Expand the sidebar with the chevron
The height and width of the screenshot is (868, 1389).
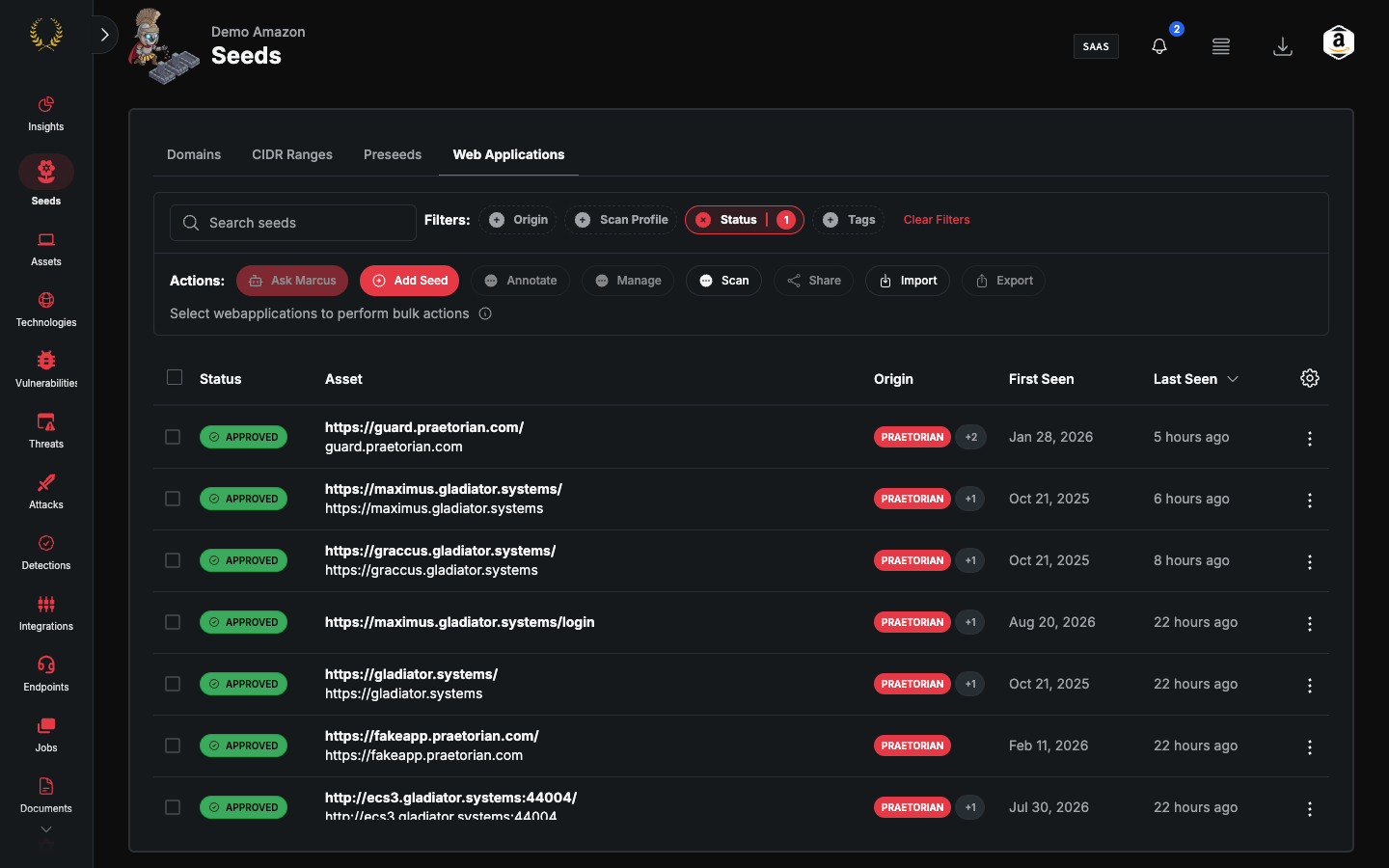tap(105, 35)
